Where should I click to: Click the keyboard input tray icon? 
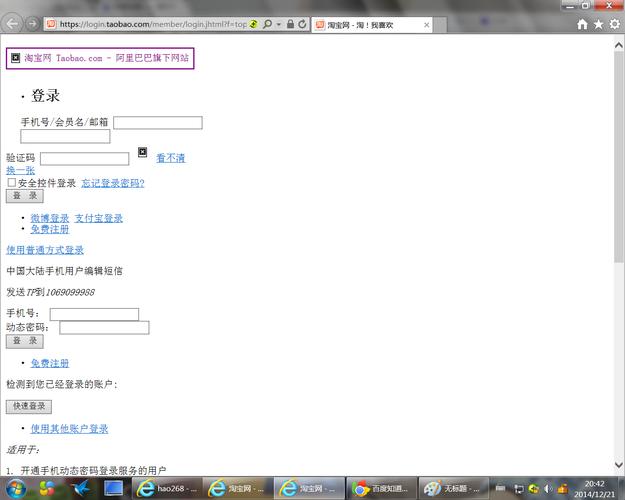click(x=500, y=488)
